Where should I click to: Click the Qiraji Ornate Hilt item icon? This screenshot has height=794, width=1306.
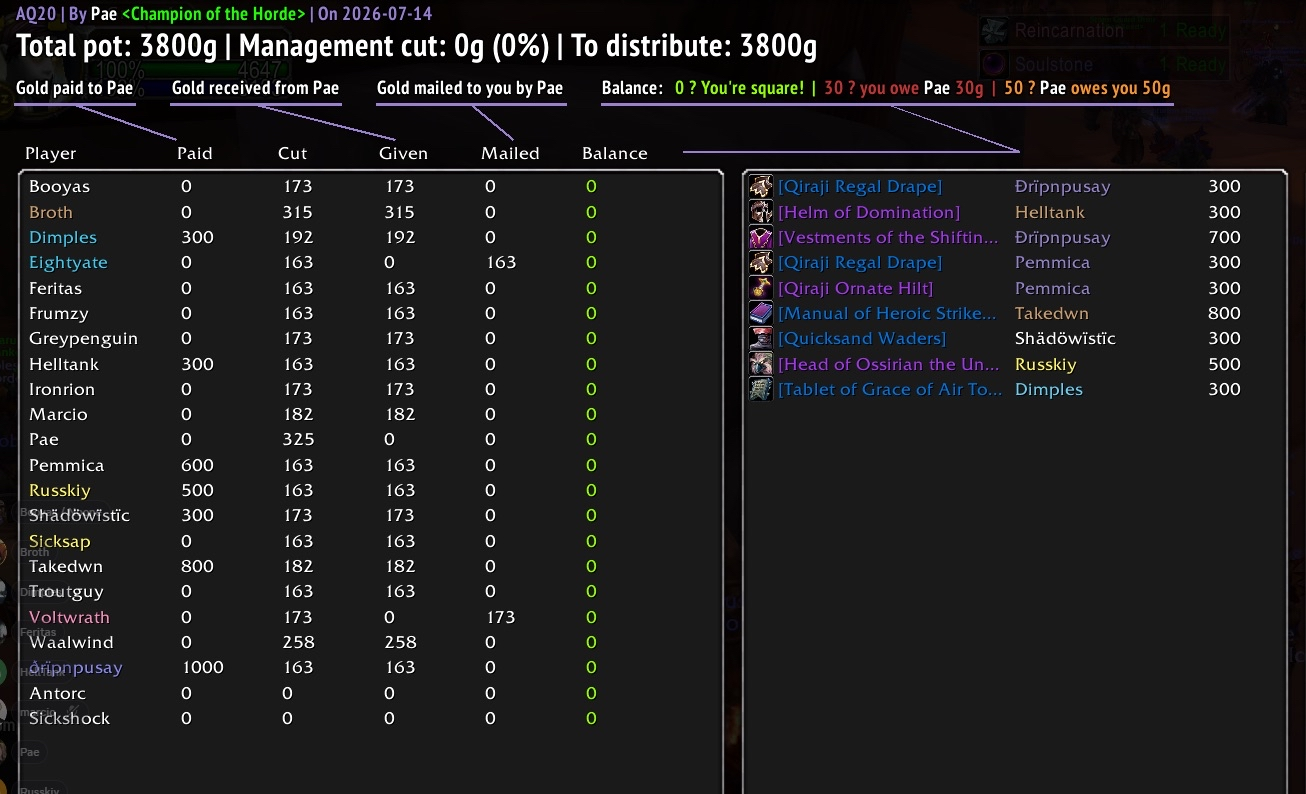coord(761,288)
